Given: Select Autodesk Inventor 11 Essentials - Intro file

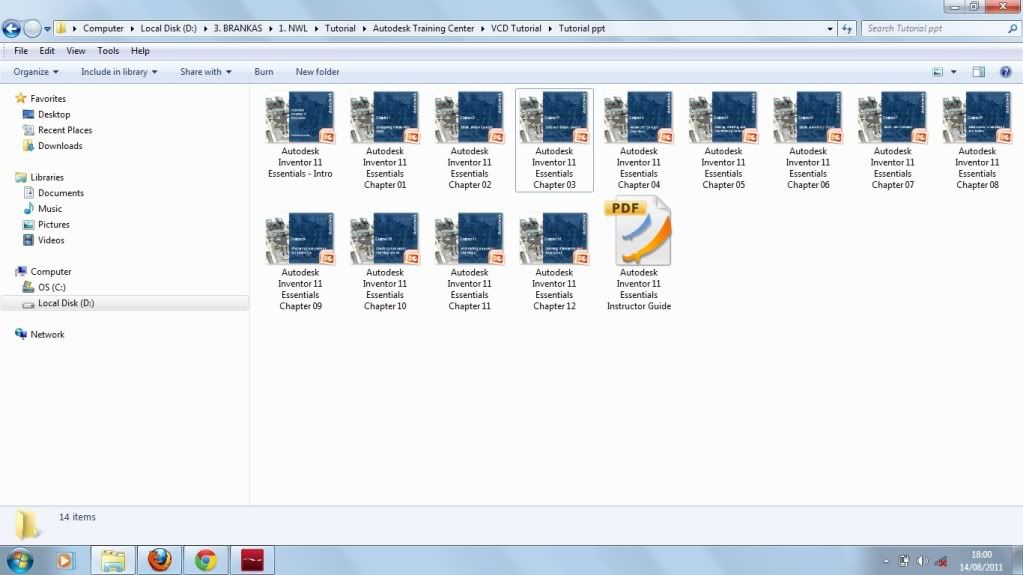Looking at the screenshot, I should pyautogui.click(x=300, y=135).
